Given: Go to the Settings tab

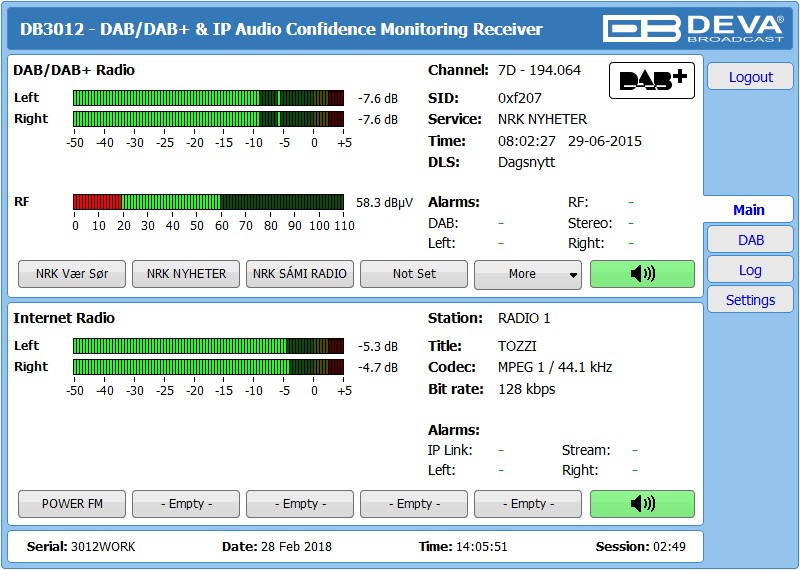Looking at the screenshot, I should (x=751, y=300).
